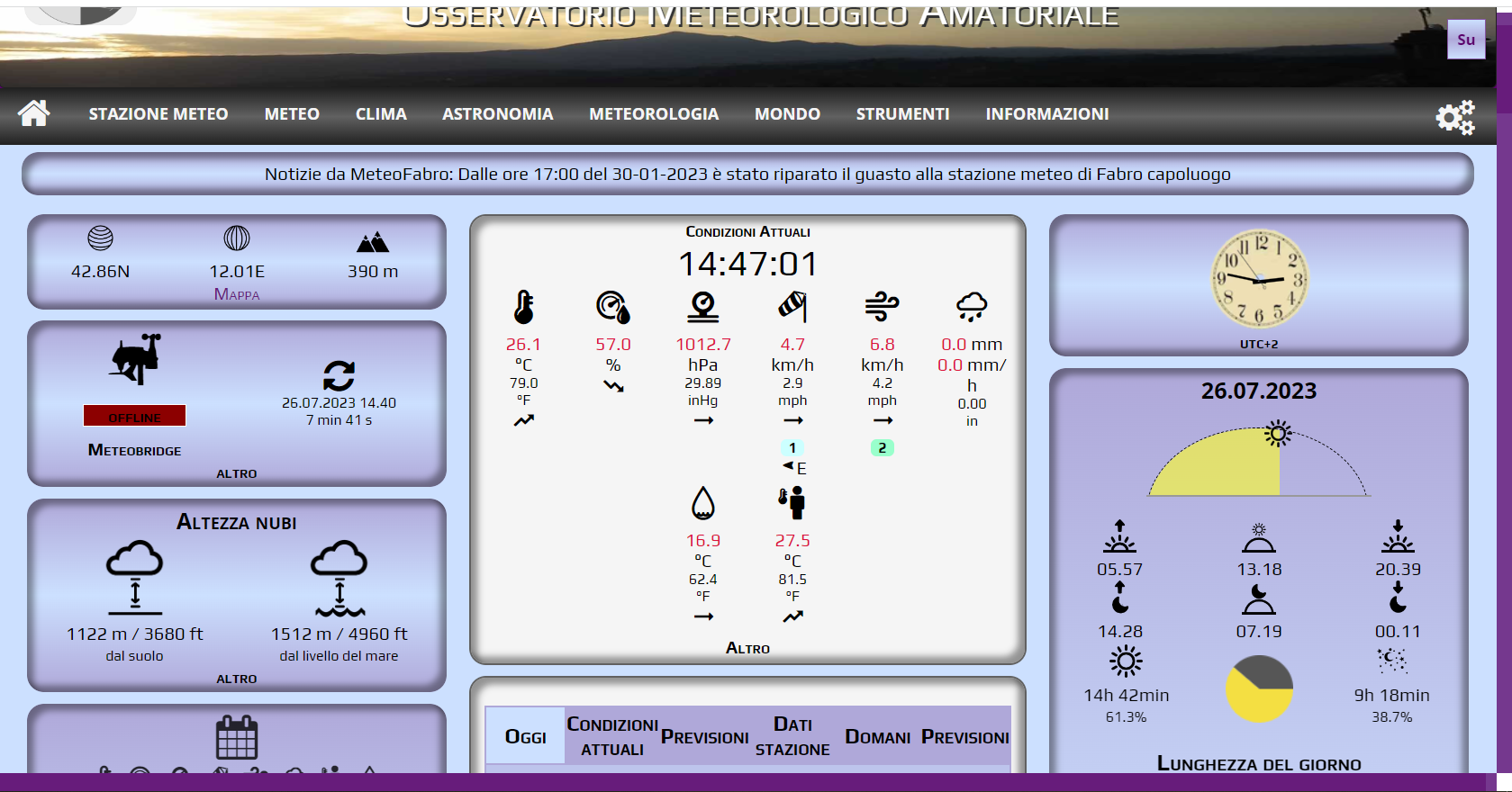Click the home icon in navigation bar
Image resolution: width=1512 pixels, height=792 pixels.
[x=34, y=113]
